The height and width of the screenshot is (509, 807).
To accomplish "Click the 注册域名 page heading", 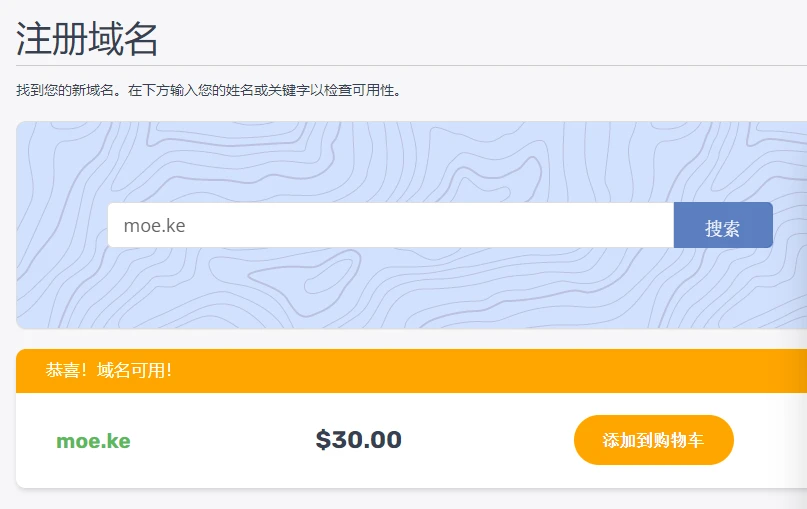I will [x=87, y=39].
